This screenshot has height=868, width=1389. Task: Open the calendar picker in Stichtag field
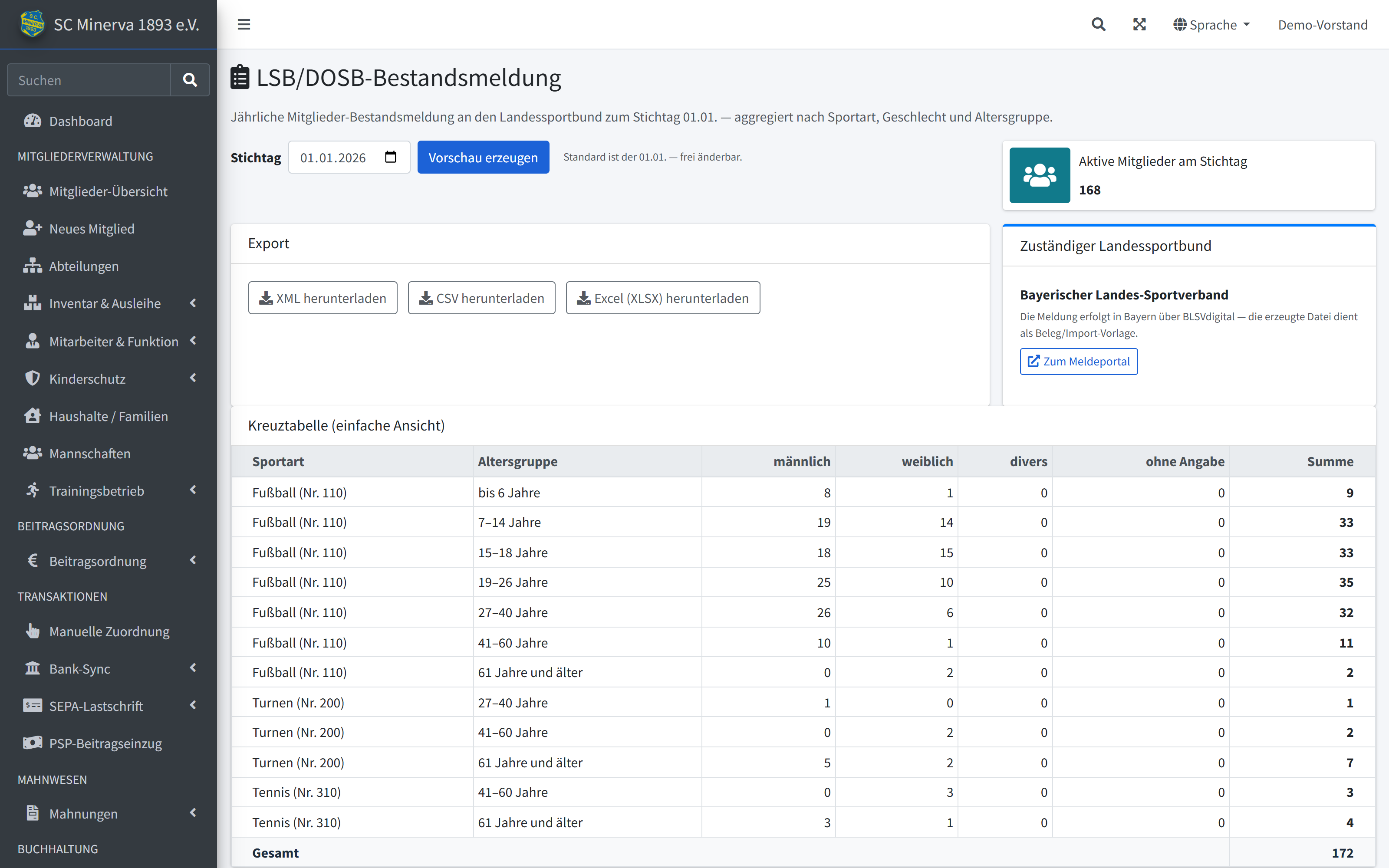coord(390,157)
